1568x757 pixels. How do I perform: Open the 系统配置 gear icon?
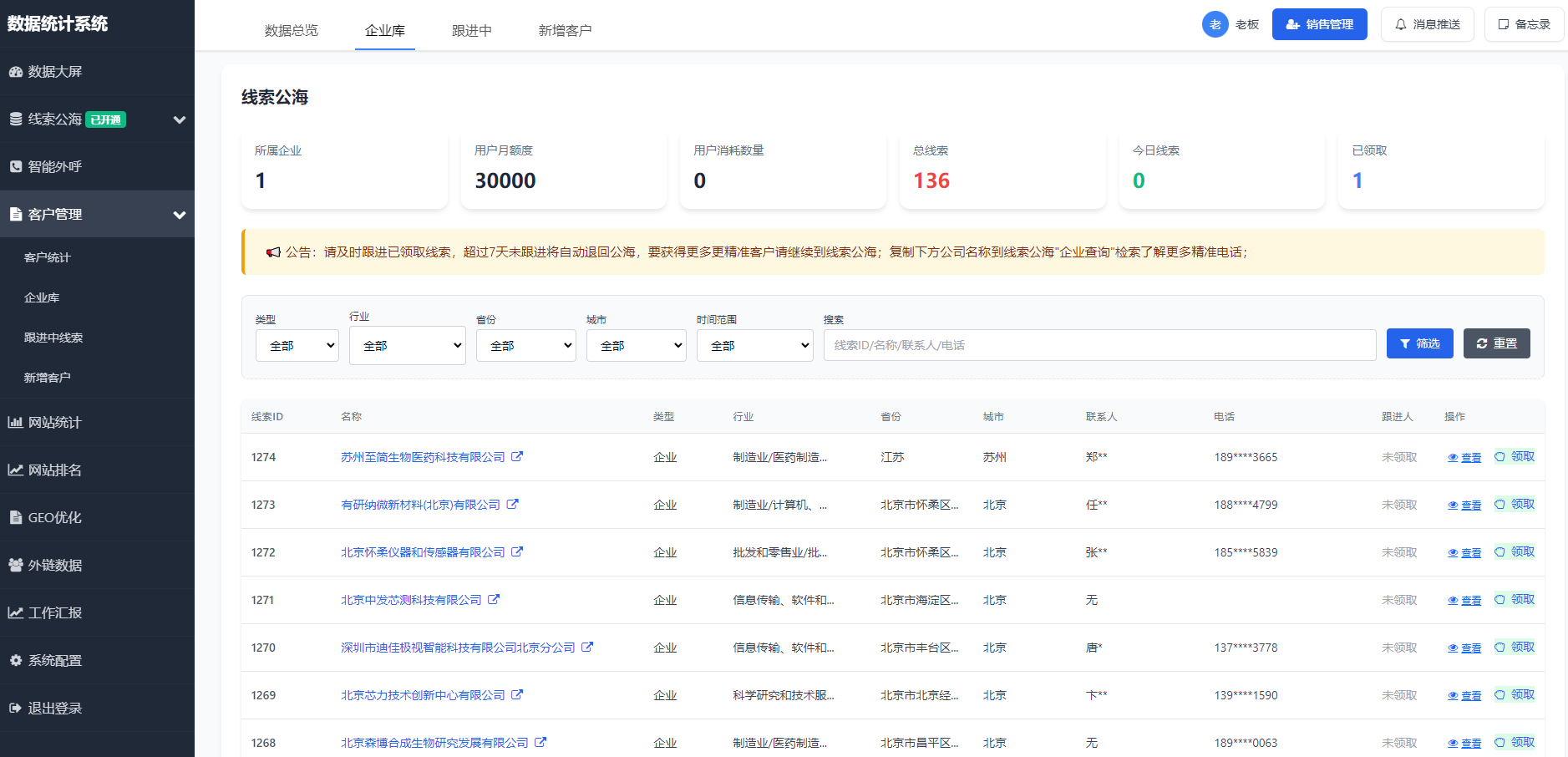(x=15, y=660)
